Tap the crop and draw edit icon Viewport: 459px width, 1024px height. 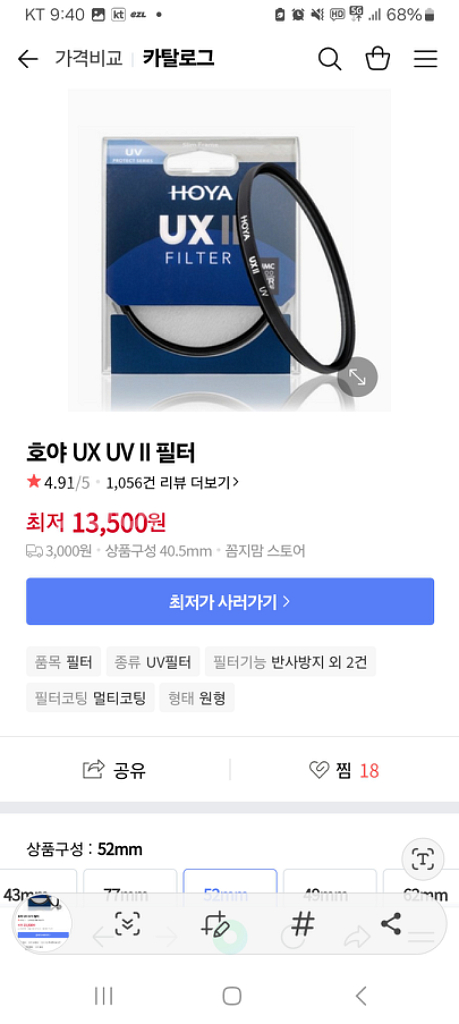coord(215,923)
